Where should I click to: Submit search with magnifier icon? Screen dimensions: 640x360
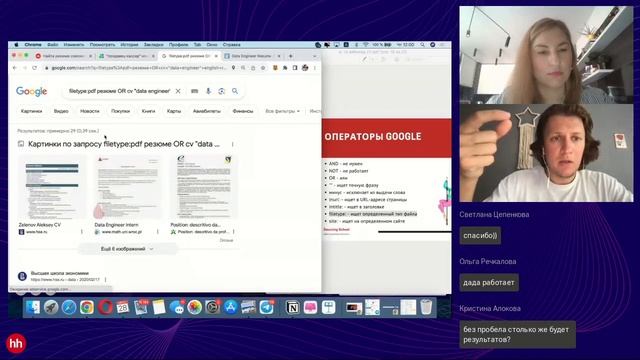[x=235, y=91]
